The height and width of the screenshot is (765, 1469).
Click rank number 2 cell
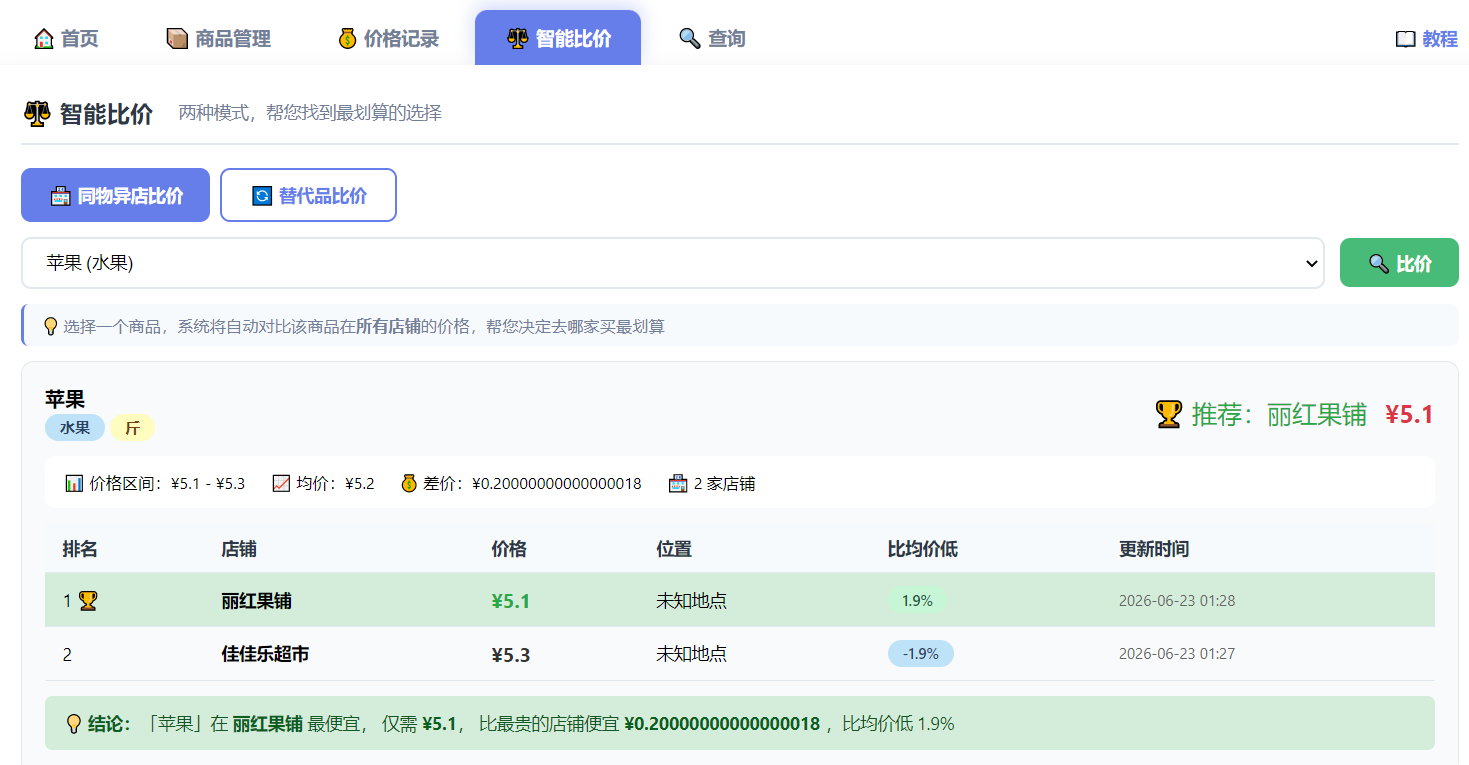tap(67, 655)
